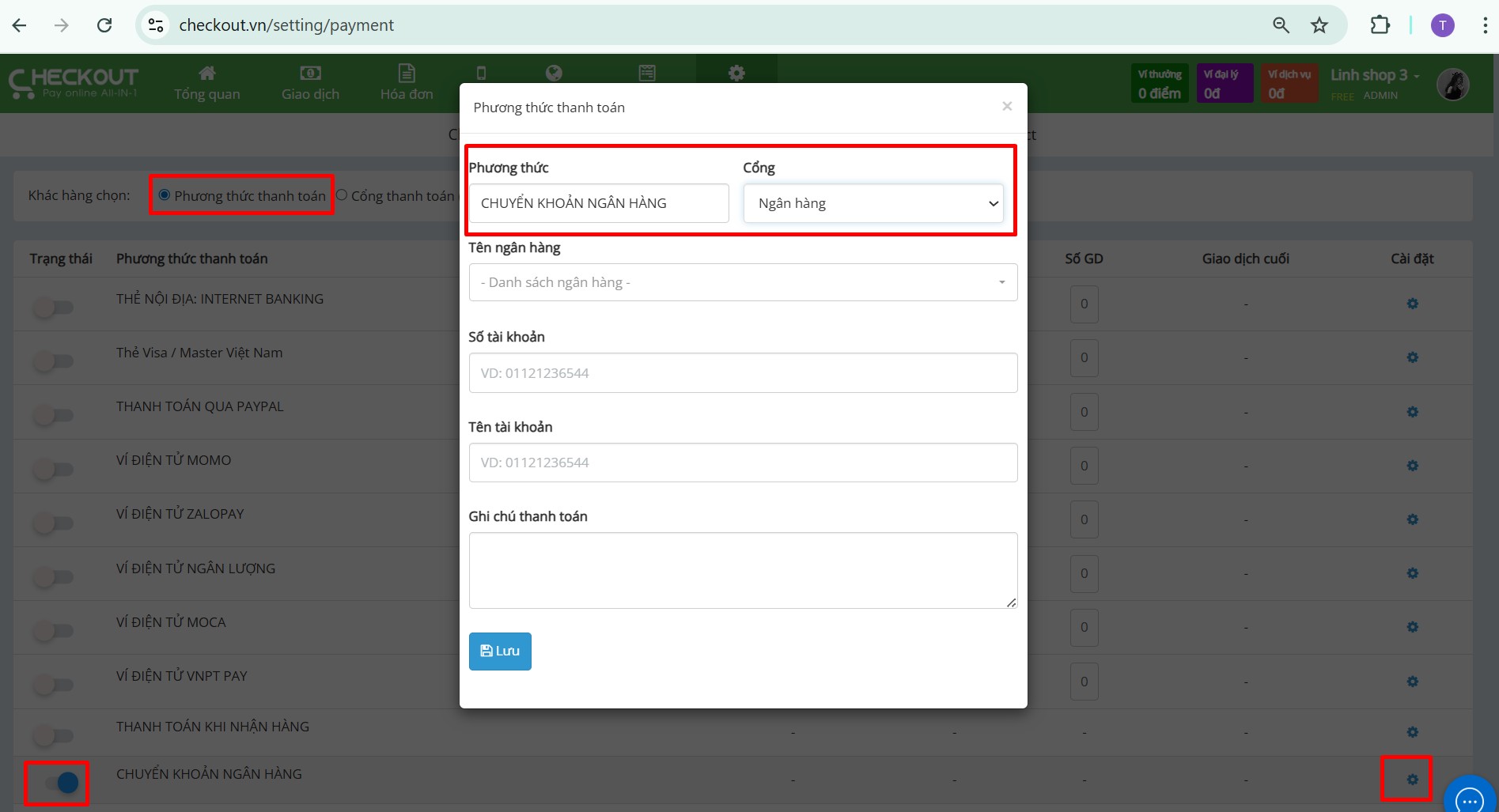Image resolution: width=1499 pixels, height=812 pixels.
Task: Click the Ghi chú thanh toán textarea
Action: click(x=743, y=570)
